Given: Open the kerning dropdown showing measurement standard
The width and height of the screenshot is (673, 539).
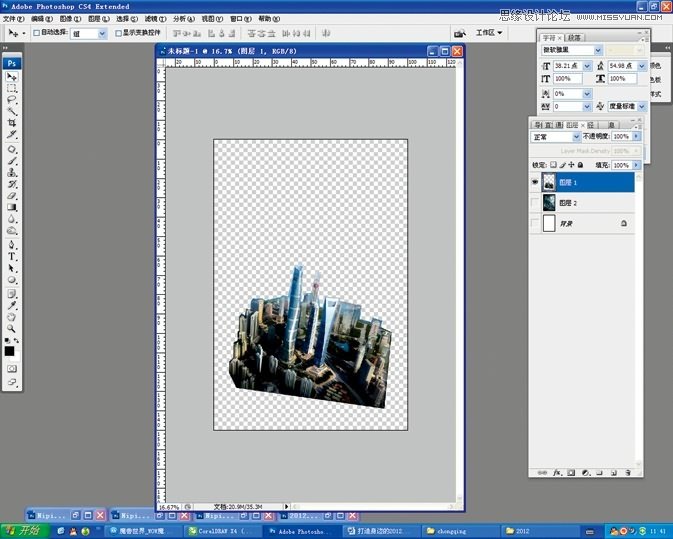Looking at the screenshot, I should 642,106.
